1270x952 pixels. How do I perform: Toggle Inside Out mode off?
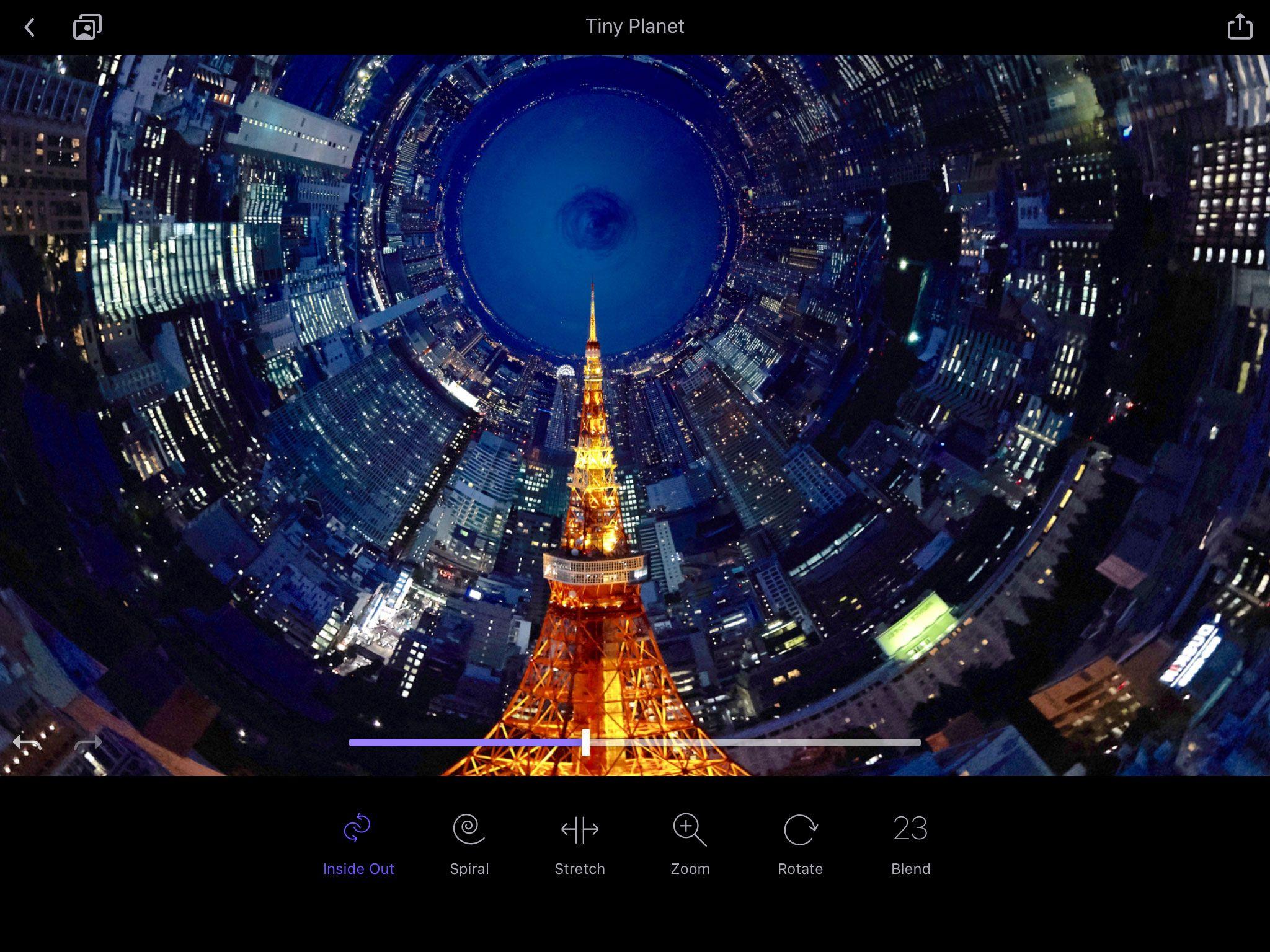coord(358,868)
